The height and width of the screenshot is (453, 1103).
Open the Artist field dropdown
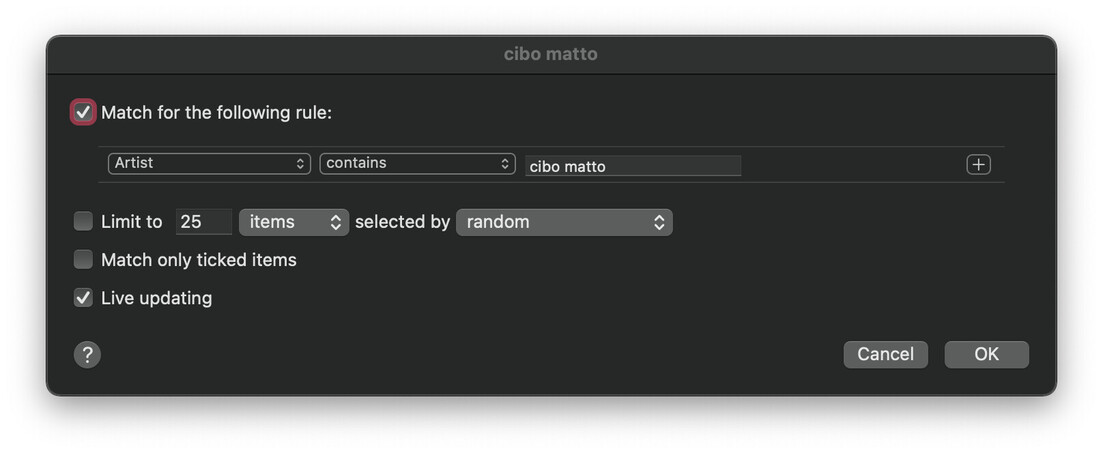pyautogui.click(x=209, y=163)
